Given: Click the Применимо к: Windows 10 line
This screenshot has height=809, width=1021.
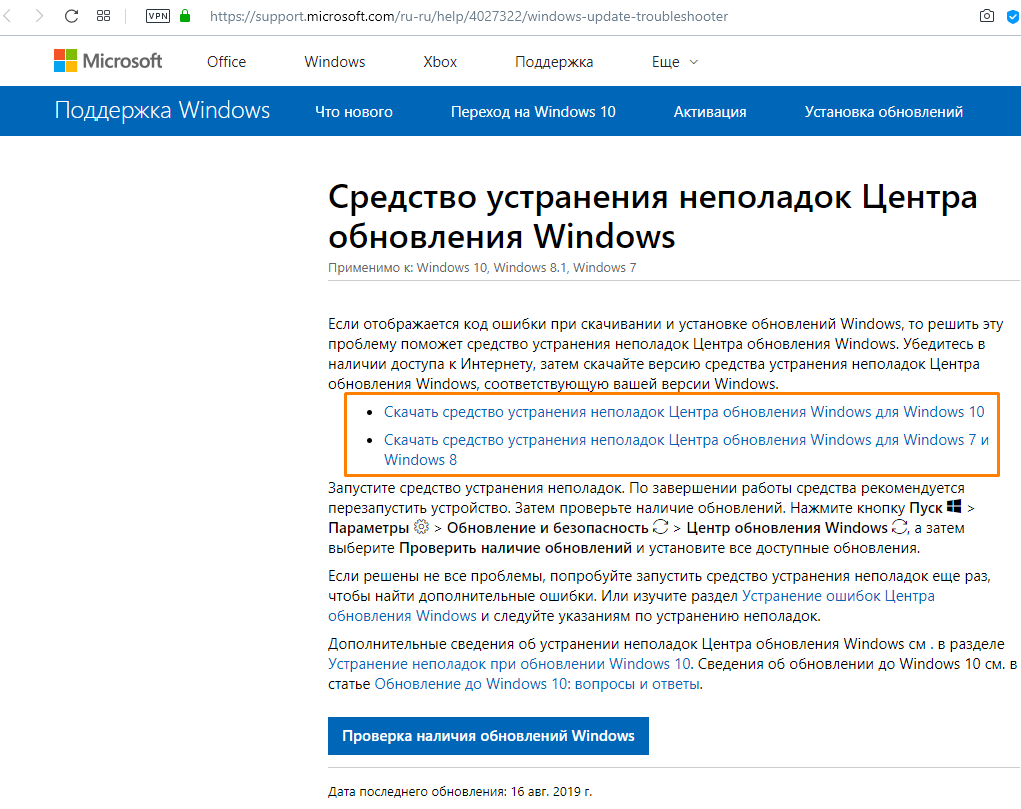Looking at the screenshot, I should [x=482, y=268].
